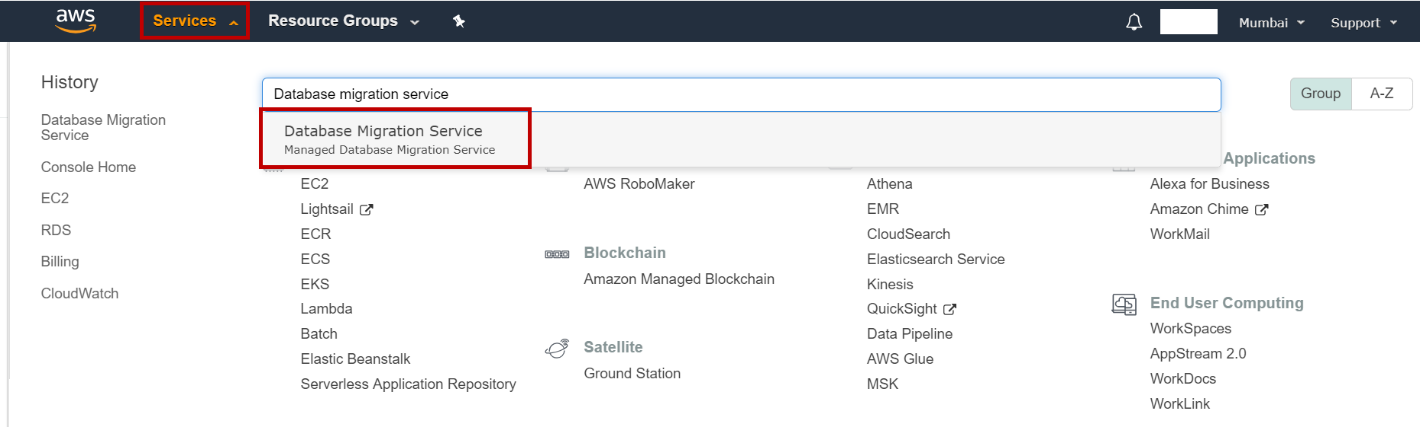Viewport: 1420px width, 427px height.
Task: Open CloudWatch from History list
Action: tap(79, 293)
